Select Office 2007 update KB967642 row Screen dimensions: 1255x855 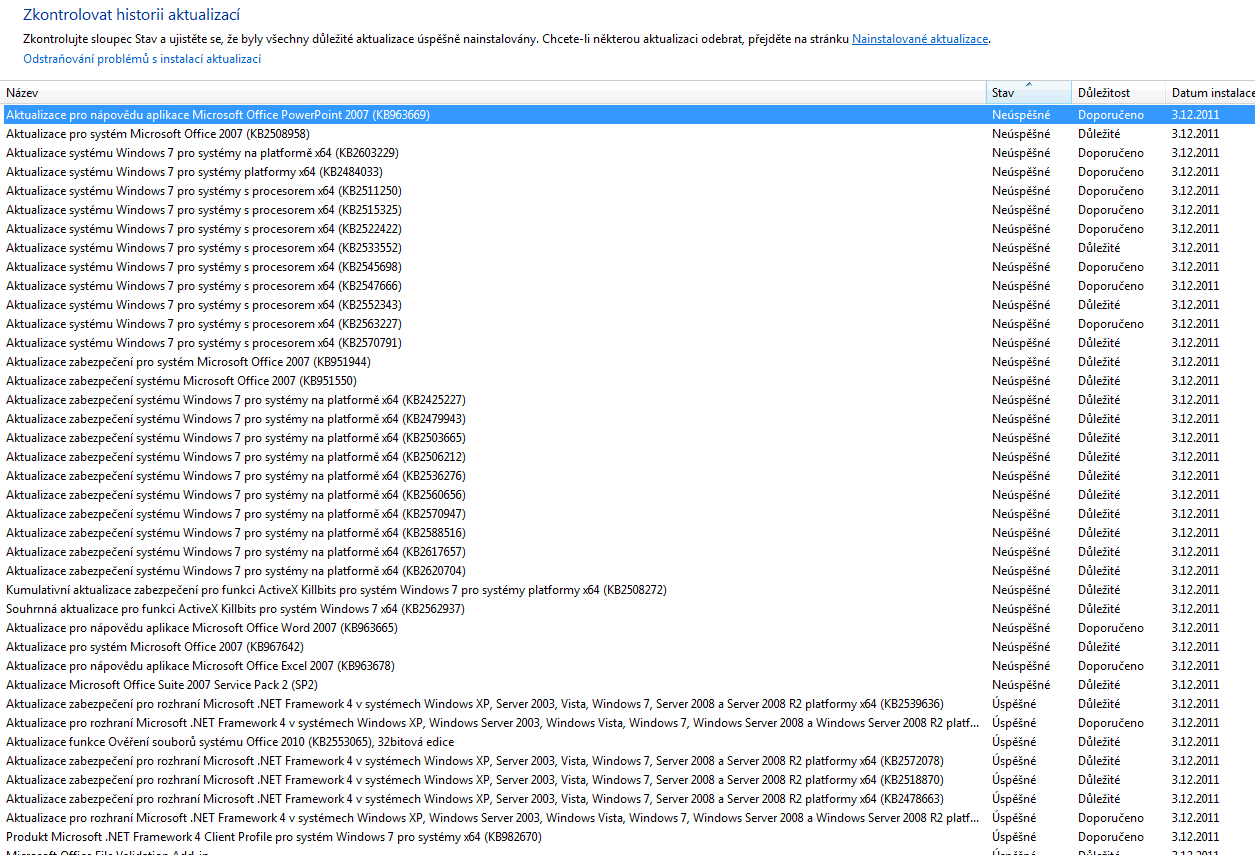click(x=627, y=647)
